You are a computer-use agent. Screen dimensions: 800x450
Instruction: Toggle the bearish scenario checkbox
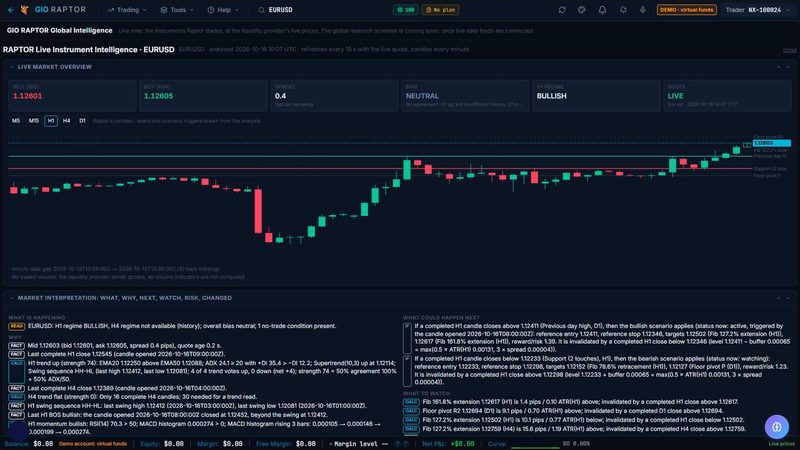407,370
